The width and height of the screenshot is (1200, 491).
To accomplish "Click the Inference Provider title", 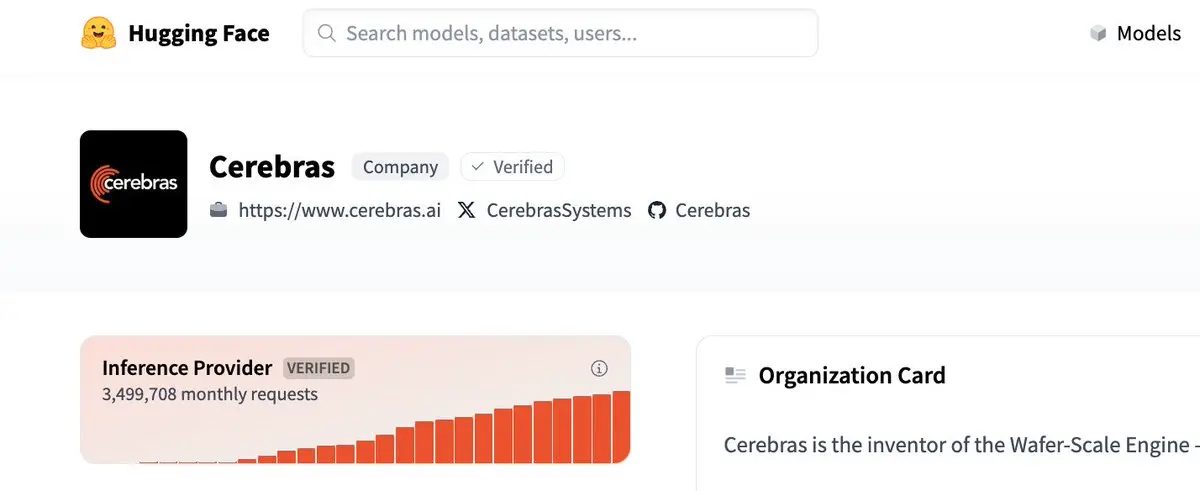I will click(187, 367).
